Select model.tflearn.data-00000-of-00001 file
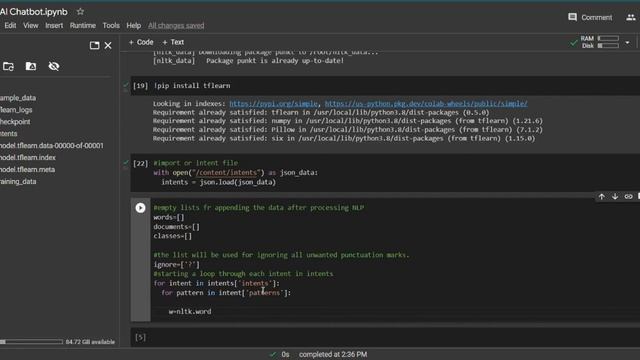This screenshot has width=640, height=360. (52, 145)
